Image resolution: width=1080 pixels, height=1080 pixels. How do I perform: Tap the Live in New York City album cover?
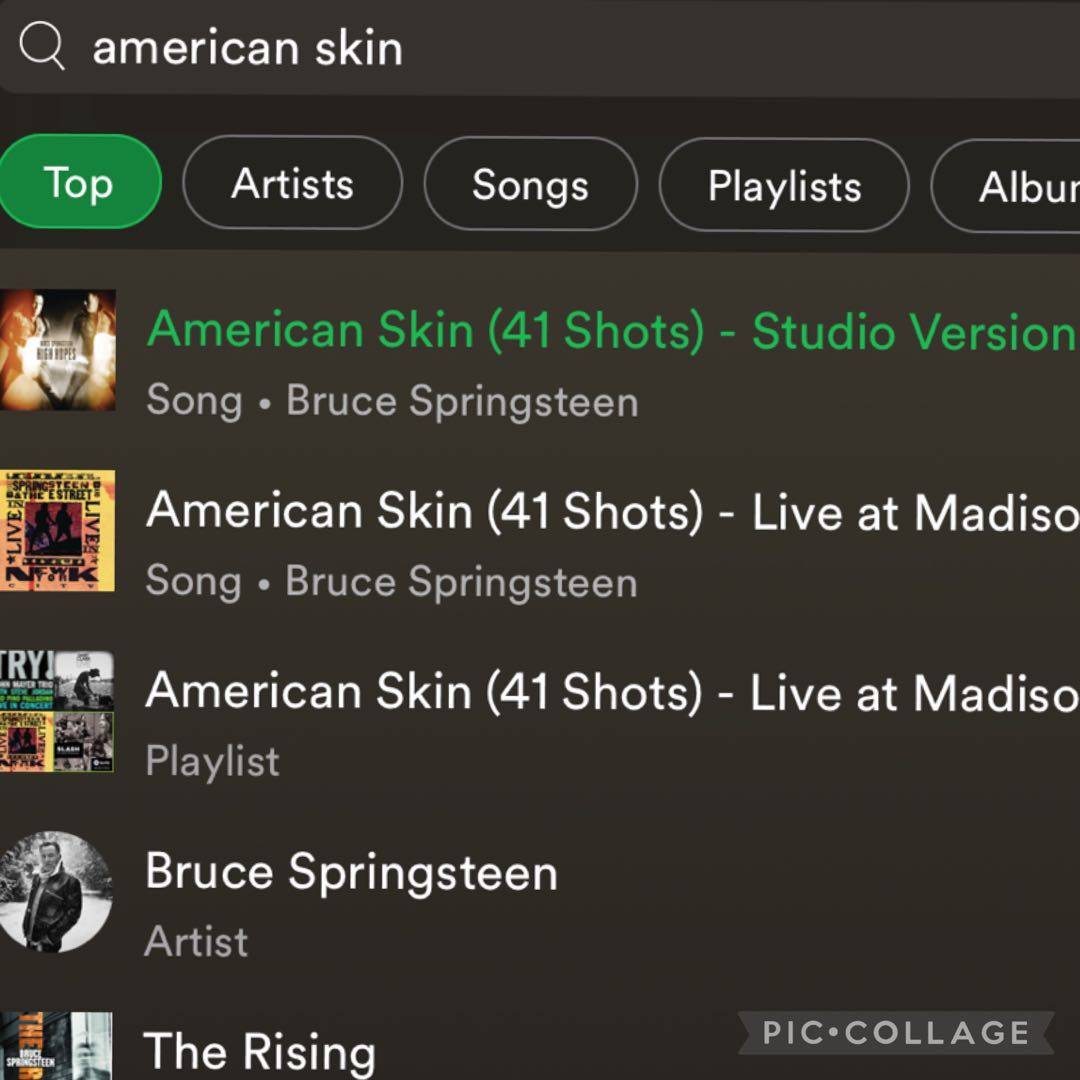point(57,531)
